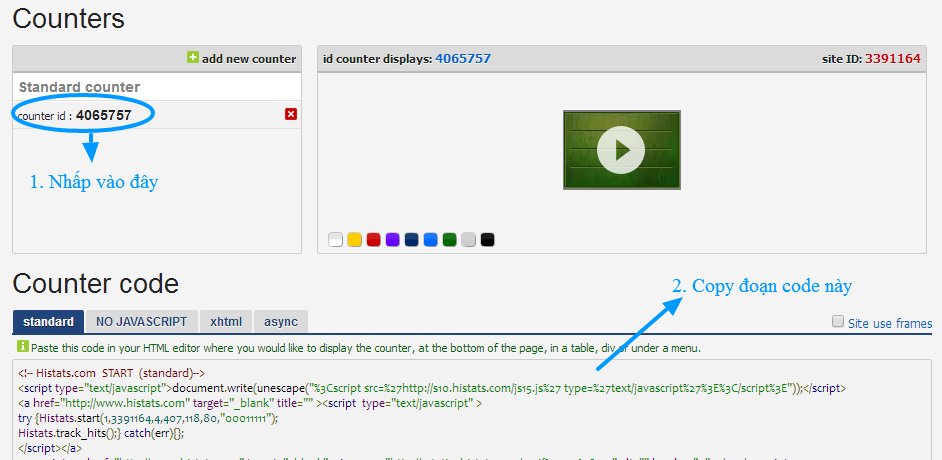This screenshot has height=460, width=942.
Task: Select the bright blue color swatch
Action: pos(430,240)
